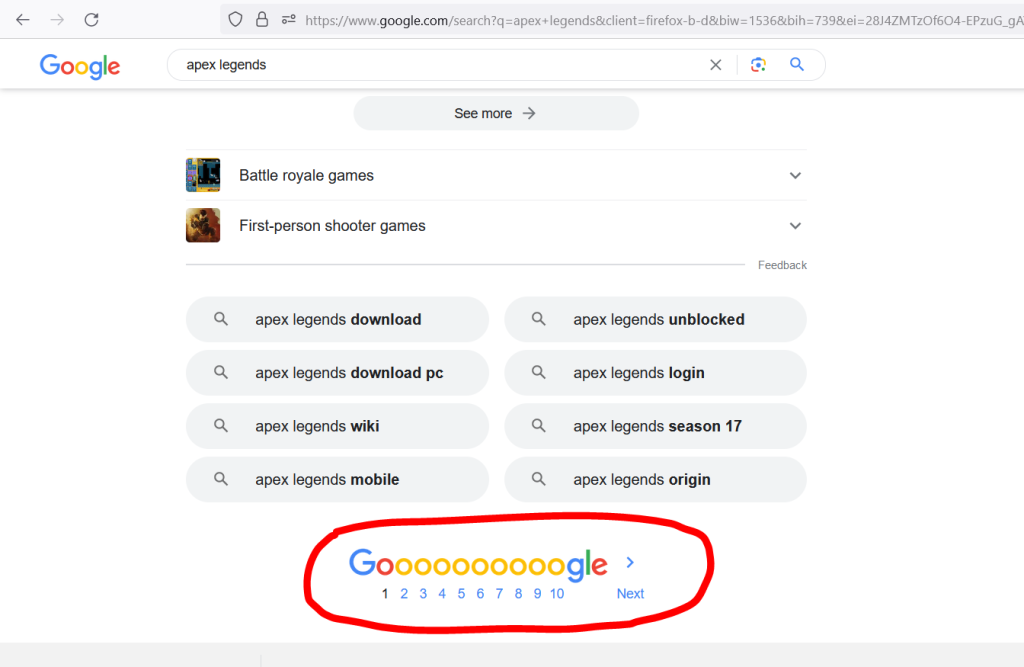
Task: Search for 'apex legends wiki'
Action: [337, 426]
